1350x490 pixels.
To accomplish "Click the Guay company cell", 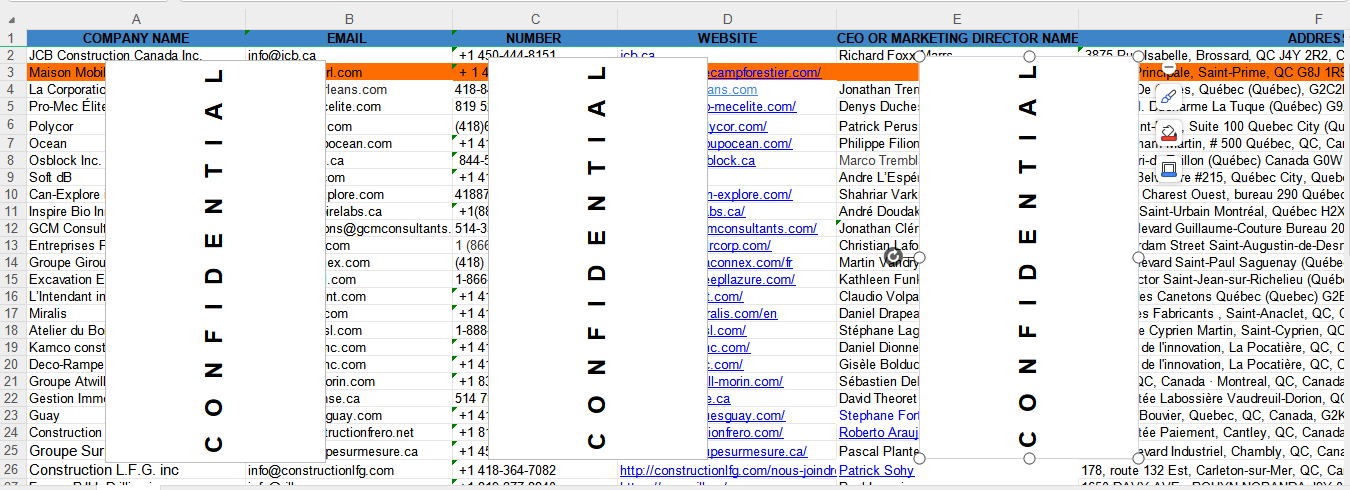I will [66, 416].
